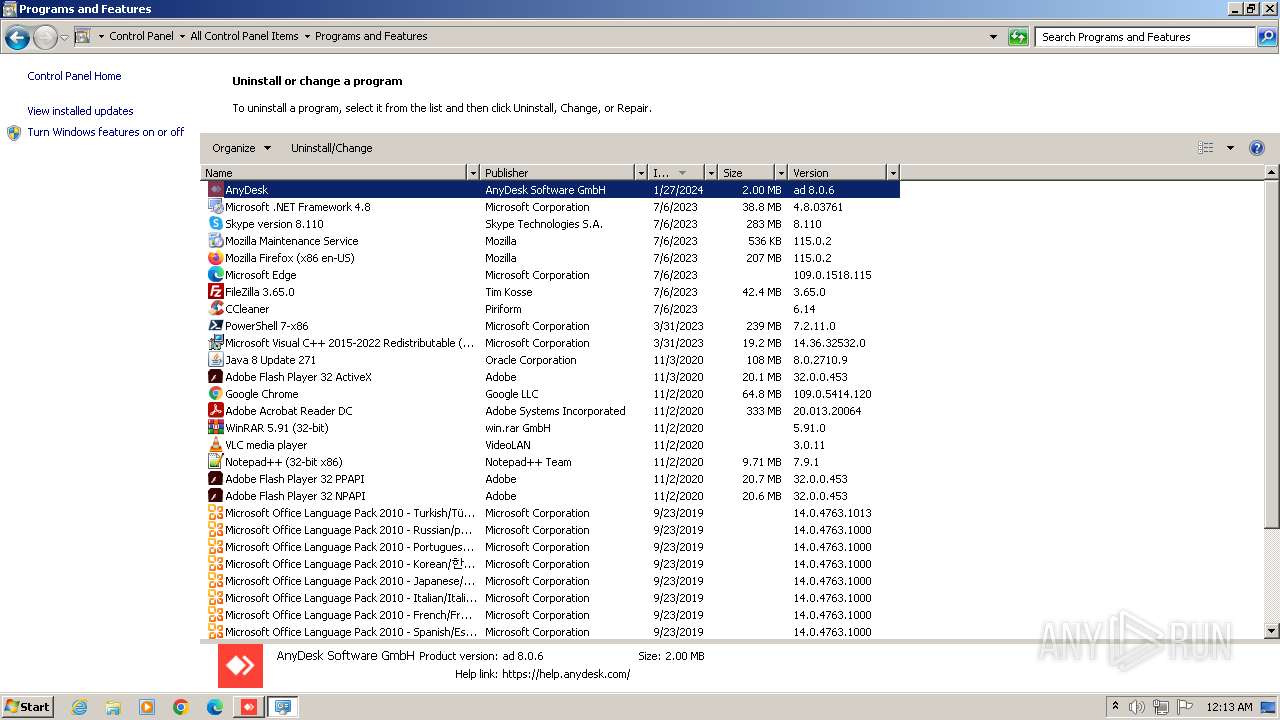Click the Programs and Features breadcrumb
This screenshot has width=1280, height=720.
(371, 36)
